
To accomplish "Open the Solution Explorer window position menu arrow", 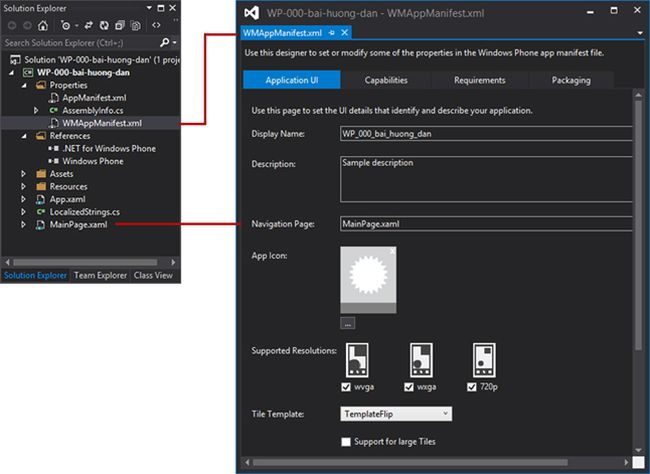I will click(149, 8).
